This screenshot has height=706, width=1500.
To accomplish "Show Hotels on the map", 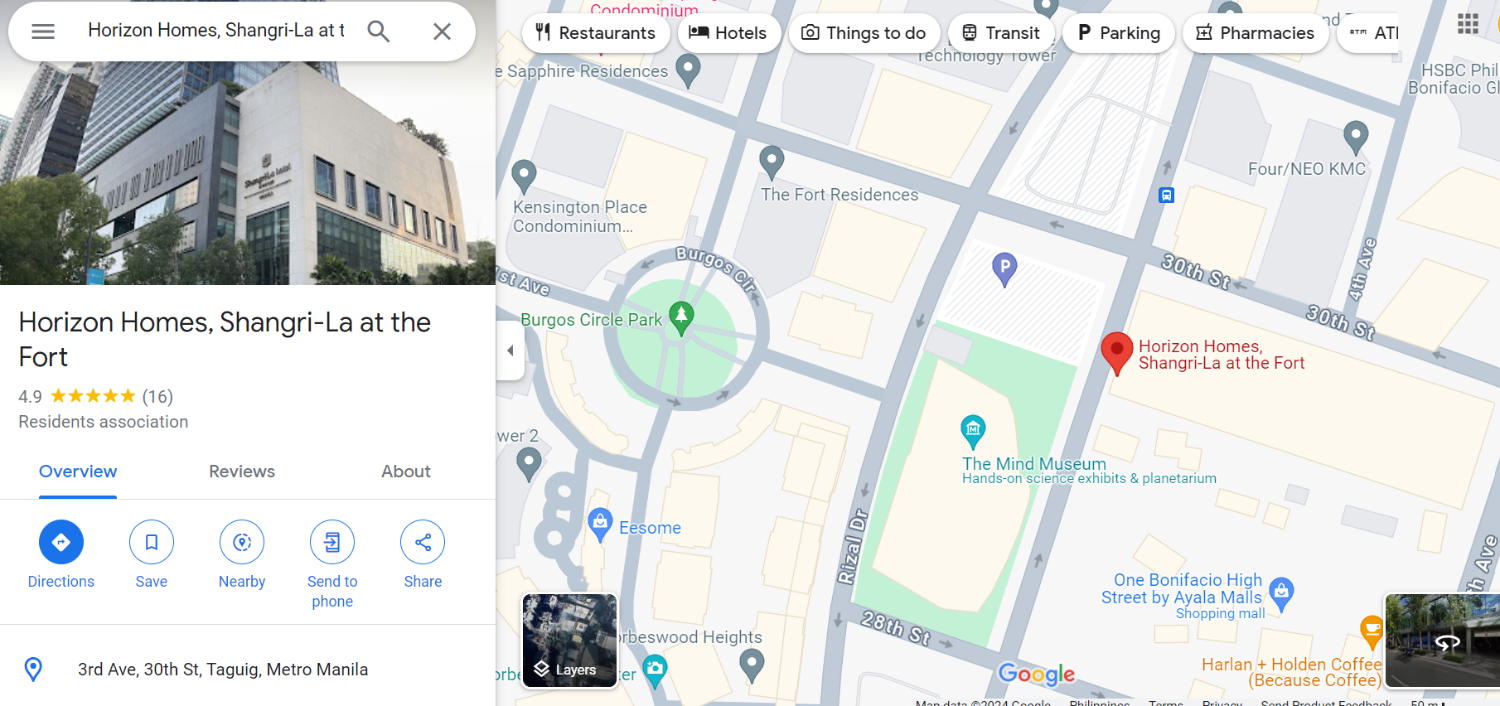I will pyautogui.click(x=728, y=33).
